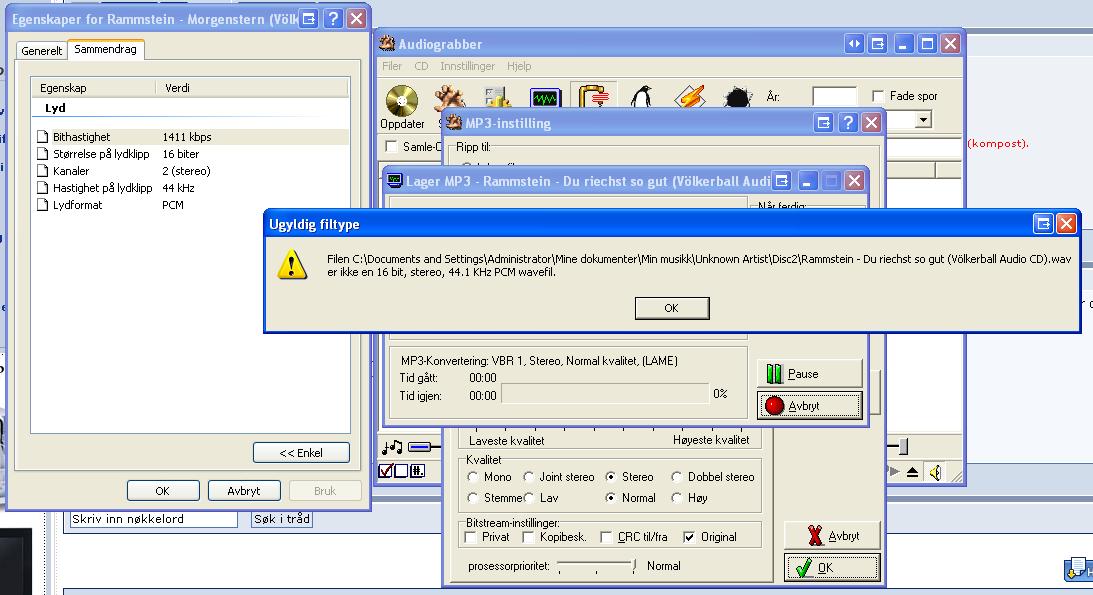Click the help question mark in Egenskaper dialog
This screenshot has width=1093, height=595.
[333, 19]
